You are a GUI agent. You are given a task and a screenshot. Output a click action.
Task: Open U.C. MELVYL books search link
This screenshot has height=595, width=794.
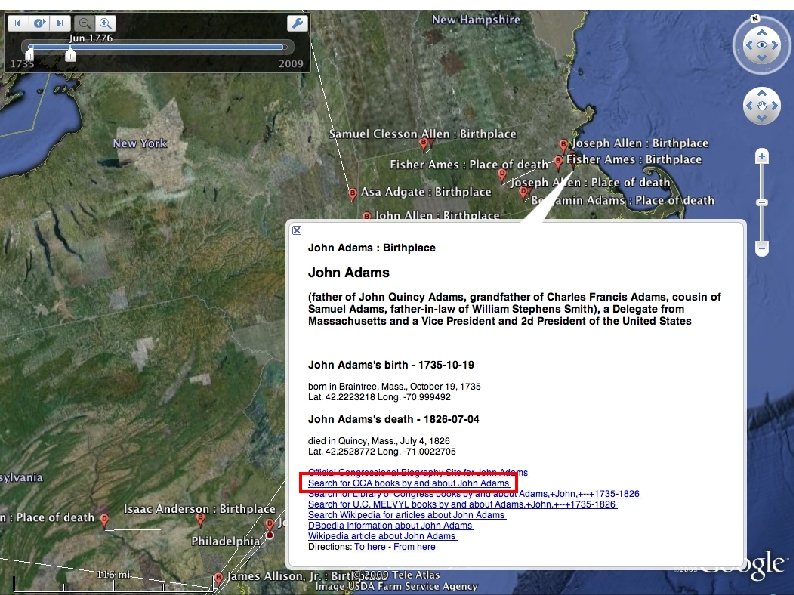(462, 504)
